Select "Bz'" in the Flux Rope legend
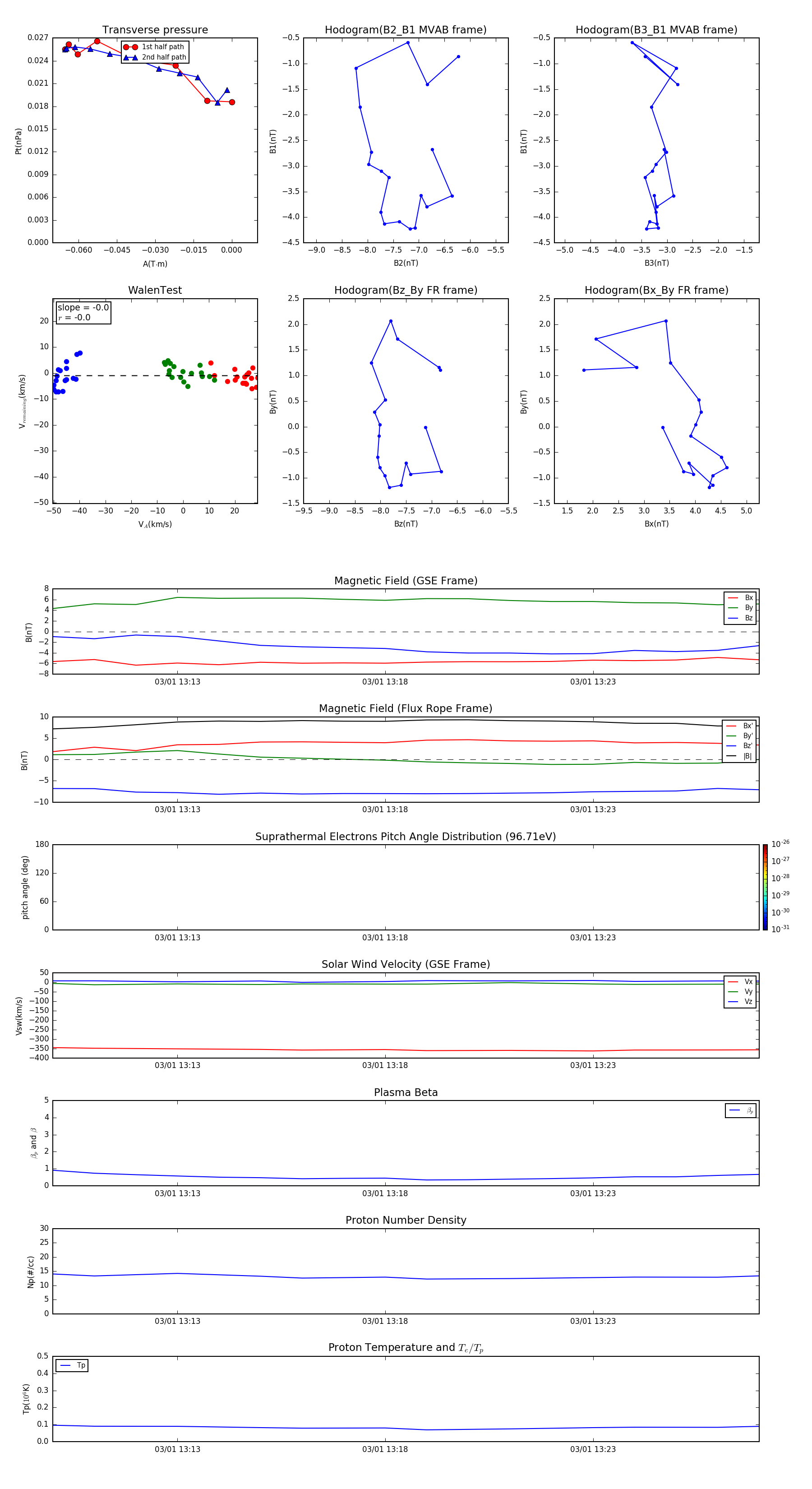Screen dimensions: 812x1489 (740, 746)
